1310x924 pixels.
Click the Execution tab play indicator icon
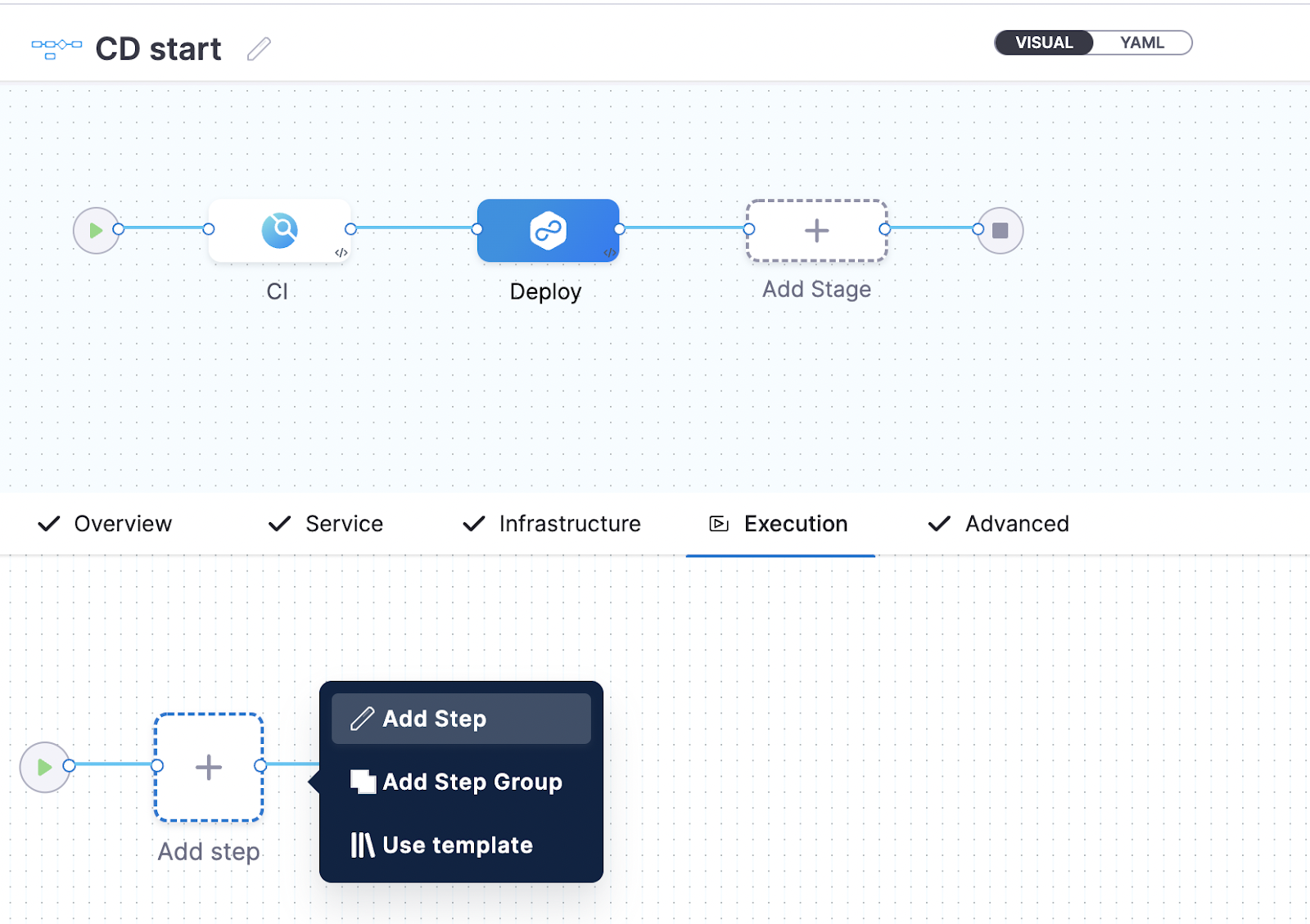[718, 524]
